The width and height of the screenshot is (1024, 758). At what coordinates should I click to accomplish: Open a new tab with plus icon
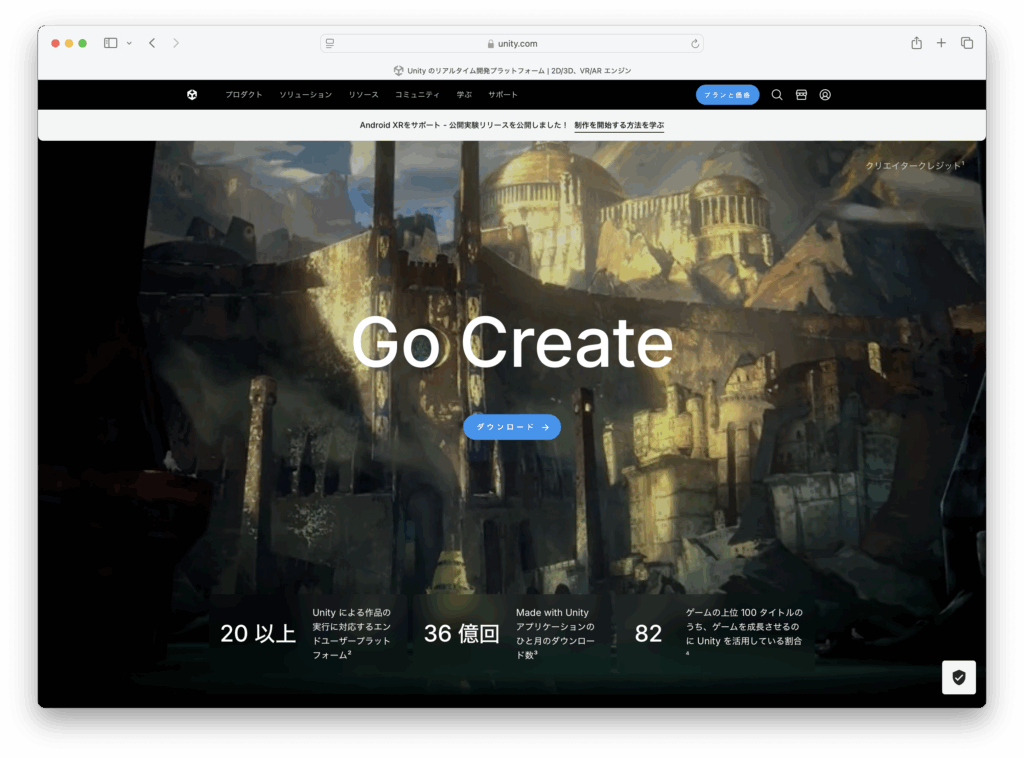(x=941, y=43)
